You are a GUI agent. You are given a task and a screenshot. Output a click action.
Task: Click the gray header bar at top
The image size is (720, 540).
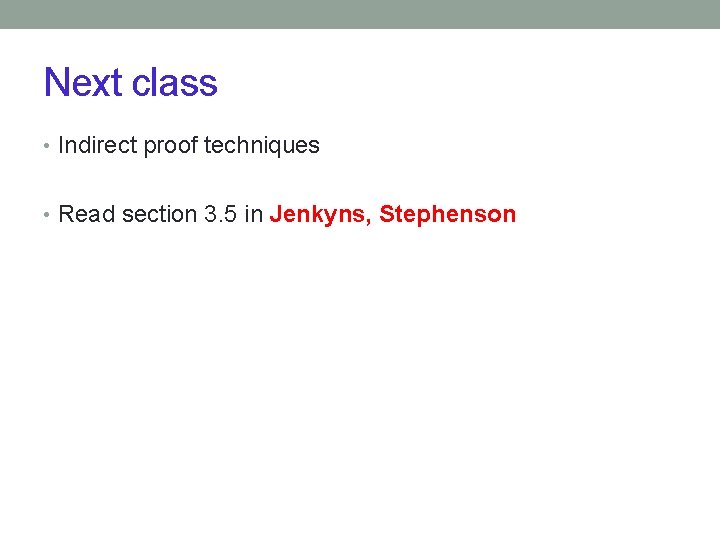(x=360, y=14)
